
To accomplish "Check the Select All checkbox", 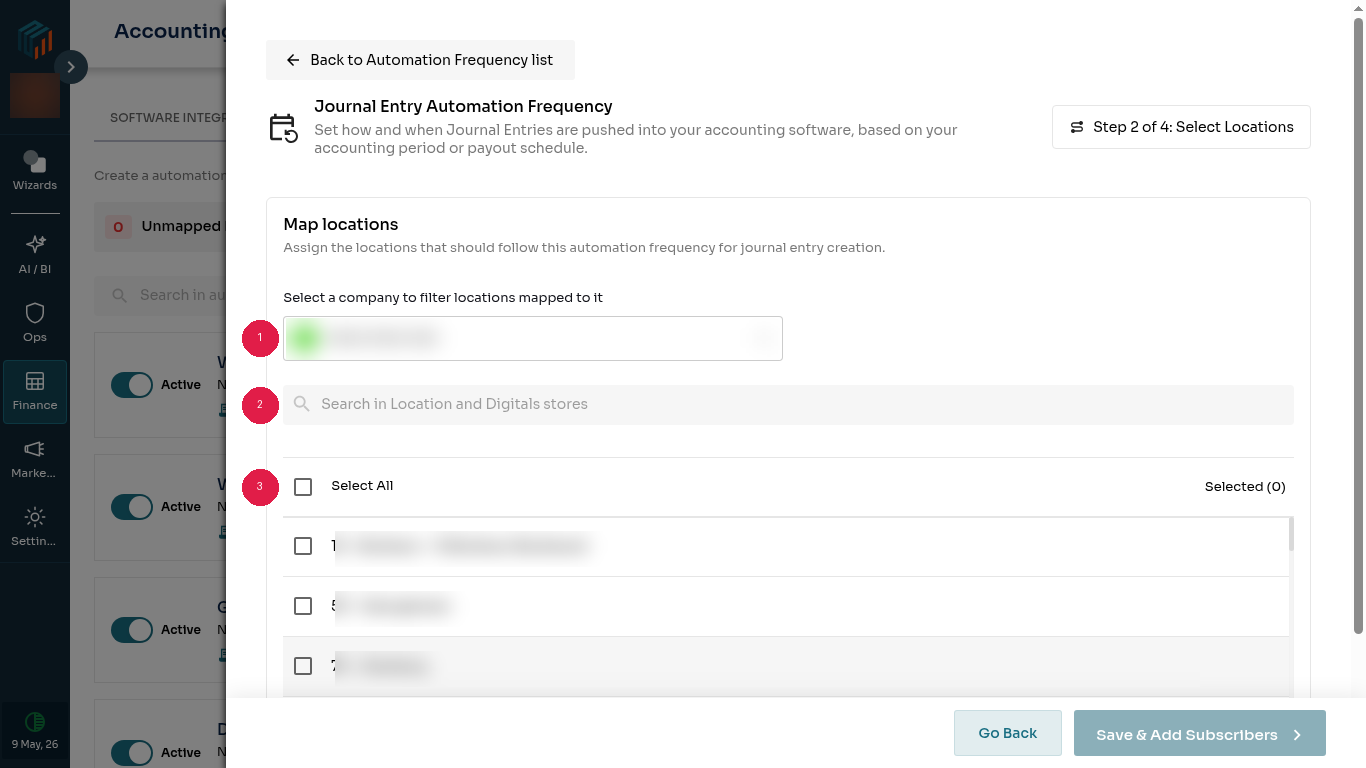I will tap(303, 487).
